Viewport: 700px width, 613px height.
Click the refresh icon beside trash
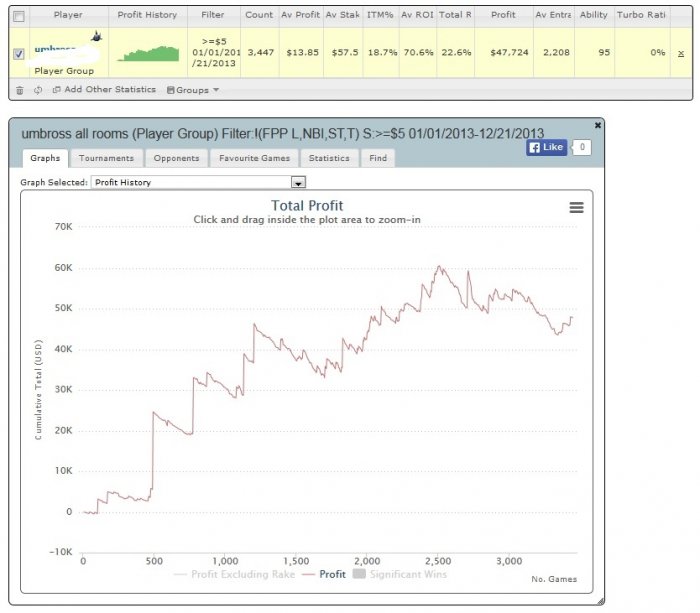(38, 90)
